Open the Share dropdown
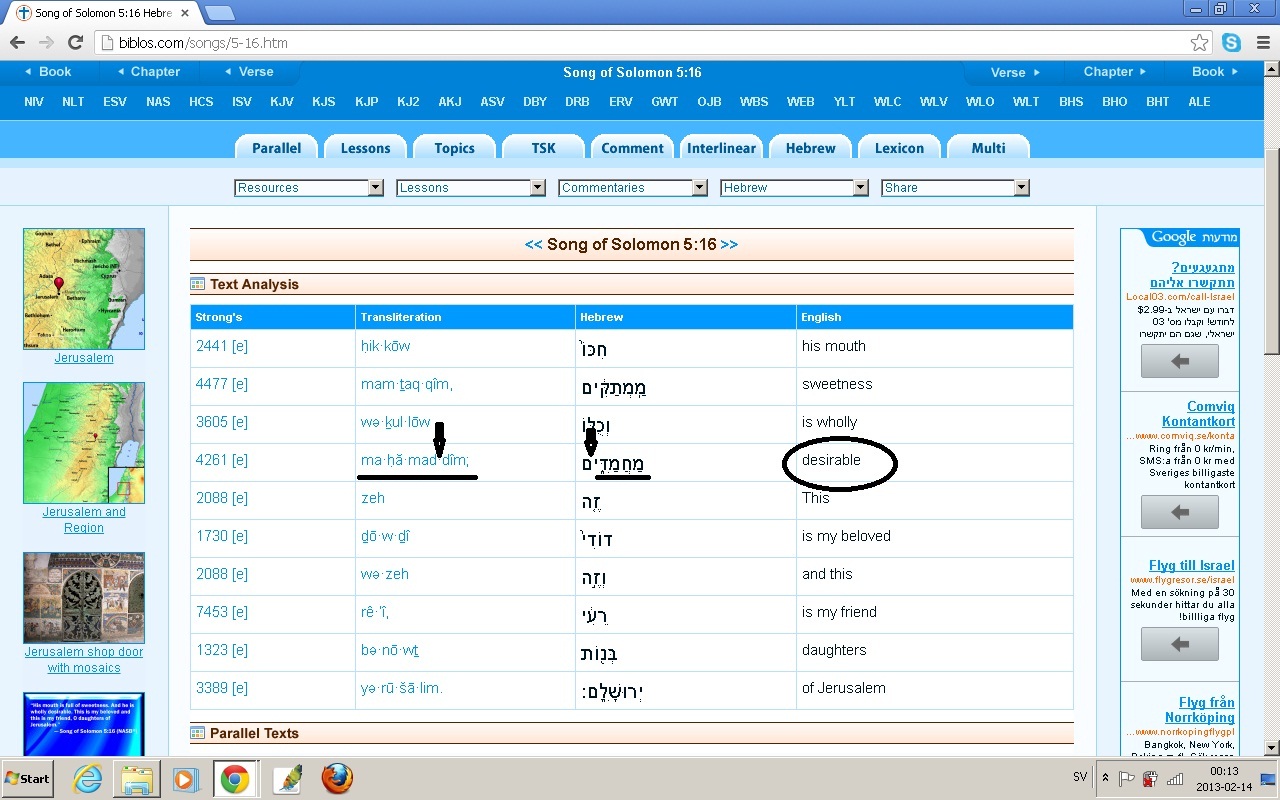 click(955, 187)
